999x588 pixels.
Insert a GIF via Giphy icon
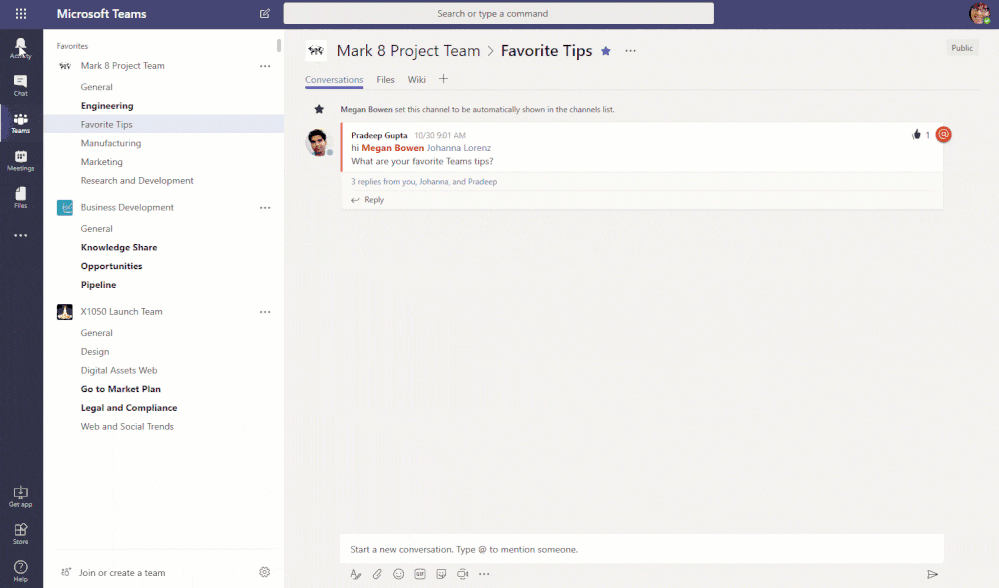(420, 574)
